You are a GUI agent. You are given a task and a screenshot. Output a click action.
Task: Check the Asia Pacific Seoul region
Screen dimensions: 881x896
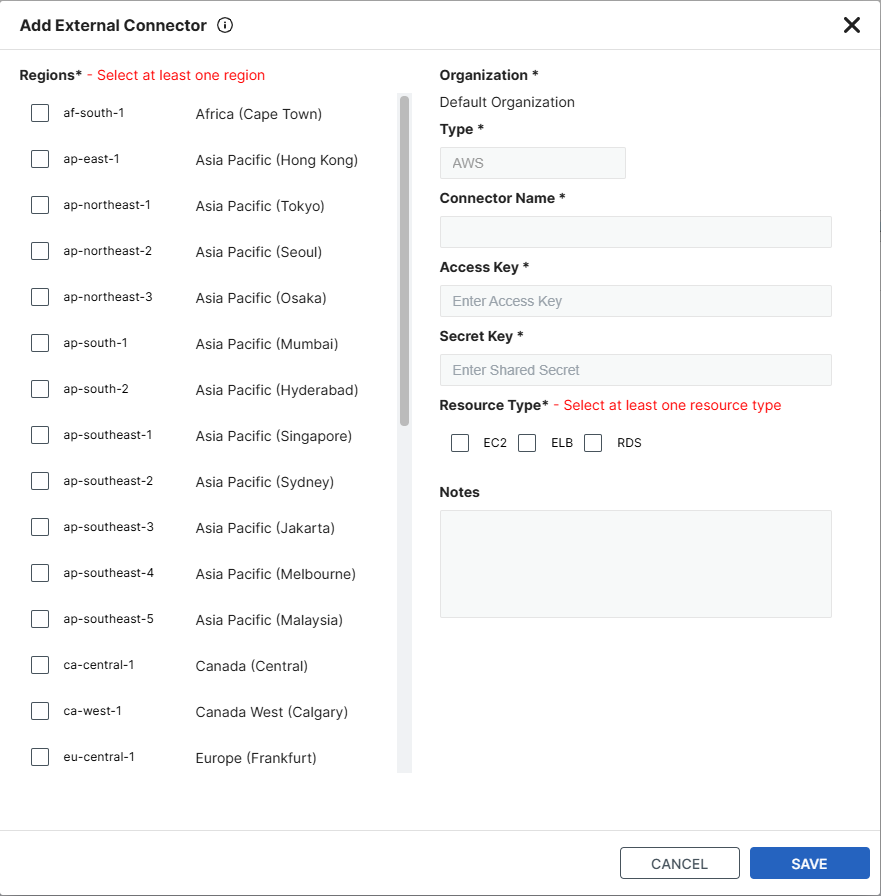39,251
